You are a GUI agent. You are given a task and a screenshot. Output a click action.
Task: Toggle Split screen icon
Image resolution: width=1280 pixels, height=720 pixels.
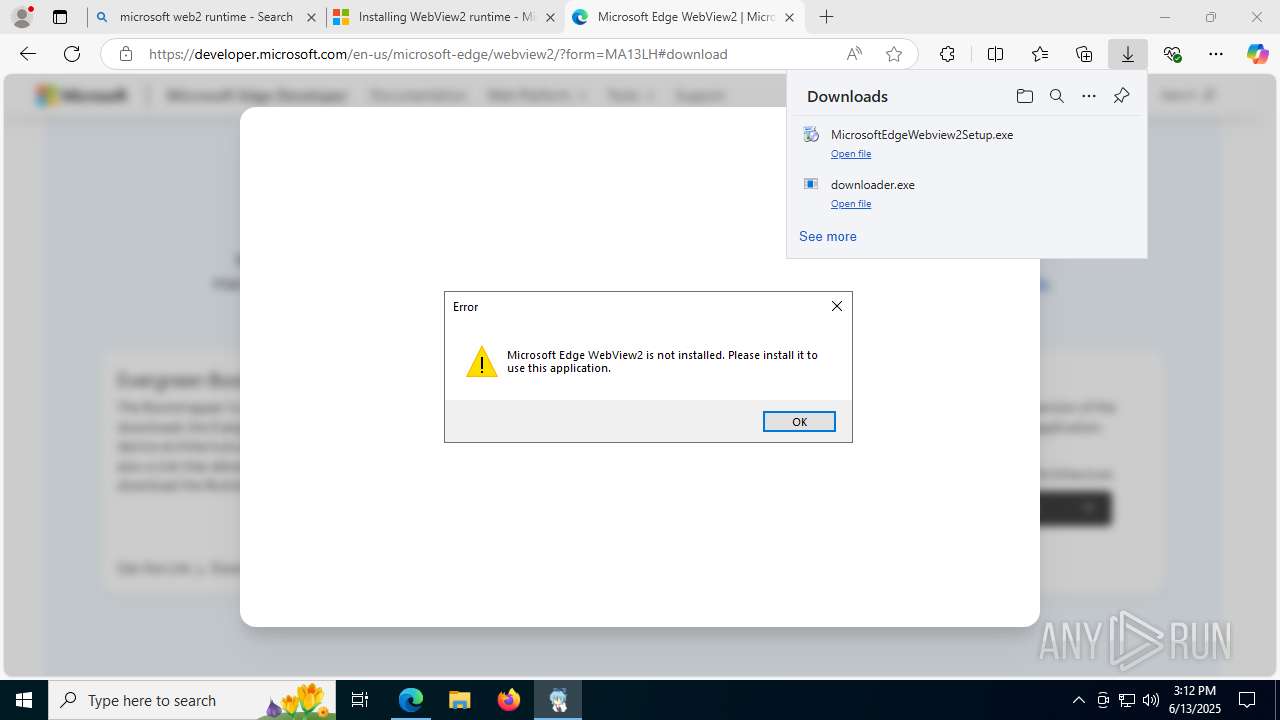point(995,54)
